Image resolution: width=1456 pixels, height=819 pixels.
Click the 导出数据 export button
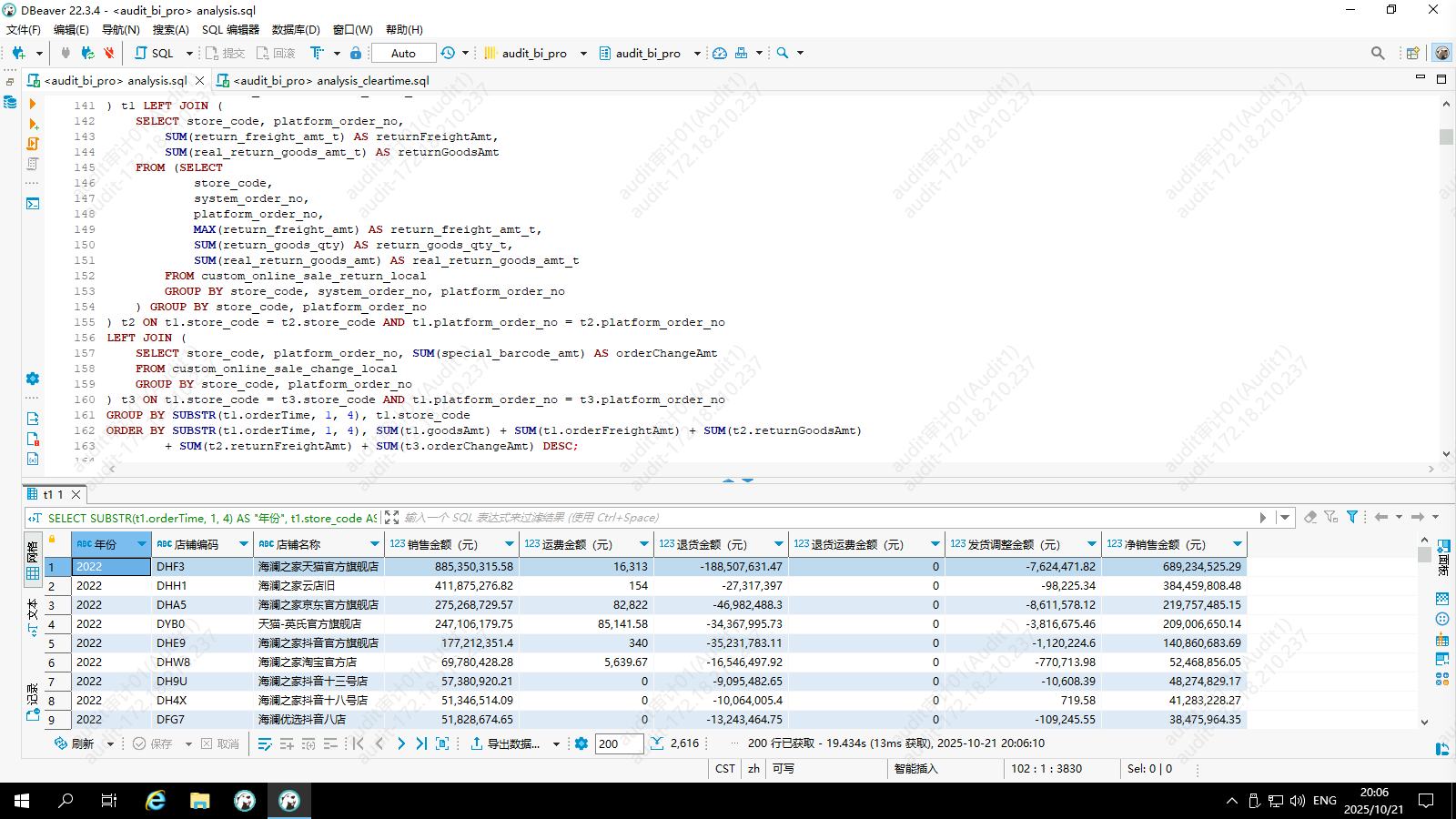[505, 743]
